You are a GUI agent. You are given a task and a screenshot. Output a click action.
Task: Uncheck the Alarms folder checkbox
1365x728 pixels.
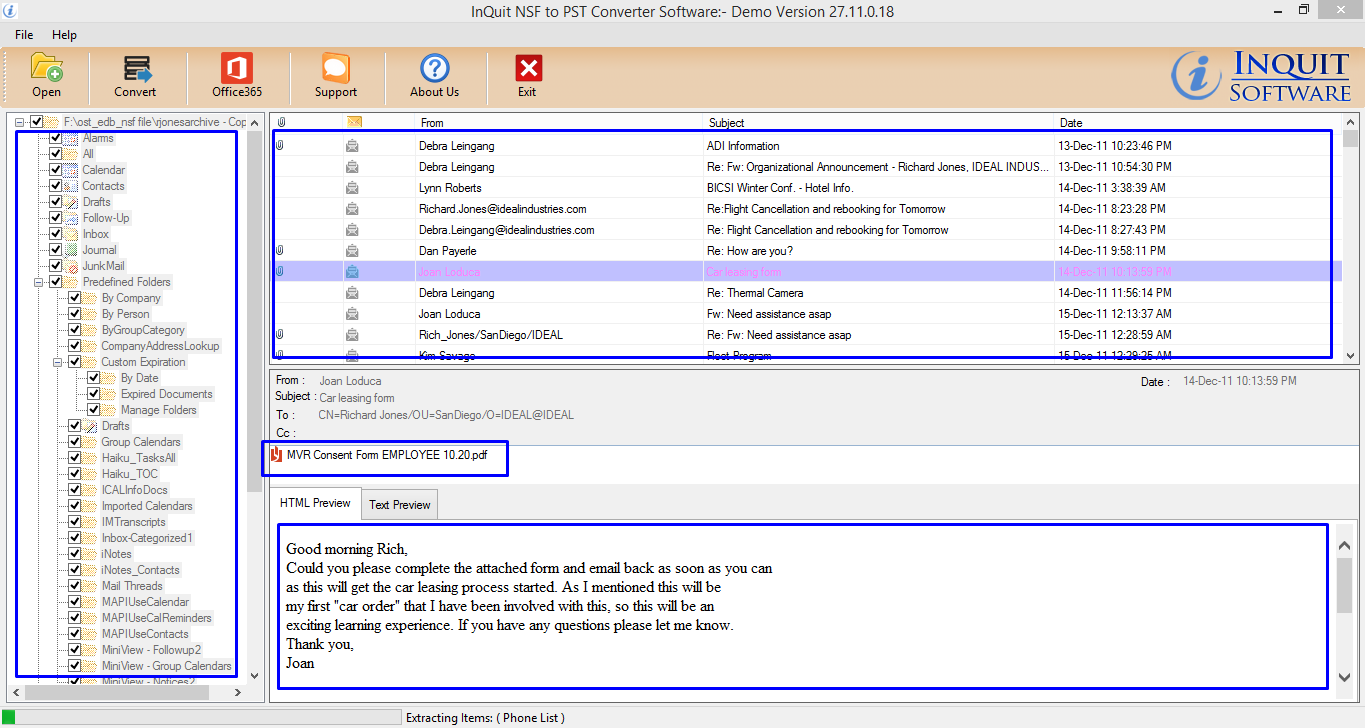pos(56,138)
